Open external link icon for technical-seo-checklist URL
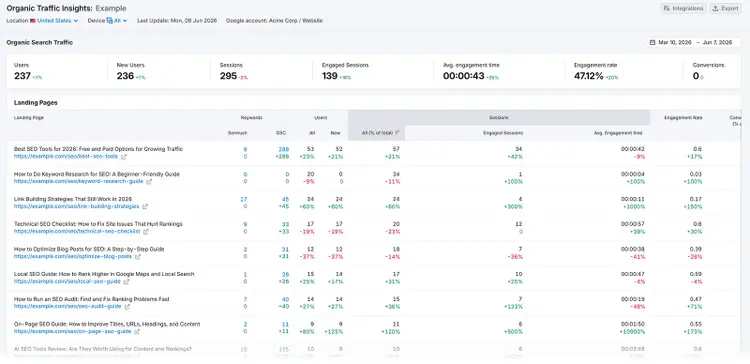The image size is (750, 364). click(x=146, y=232)
